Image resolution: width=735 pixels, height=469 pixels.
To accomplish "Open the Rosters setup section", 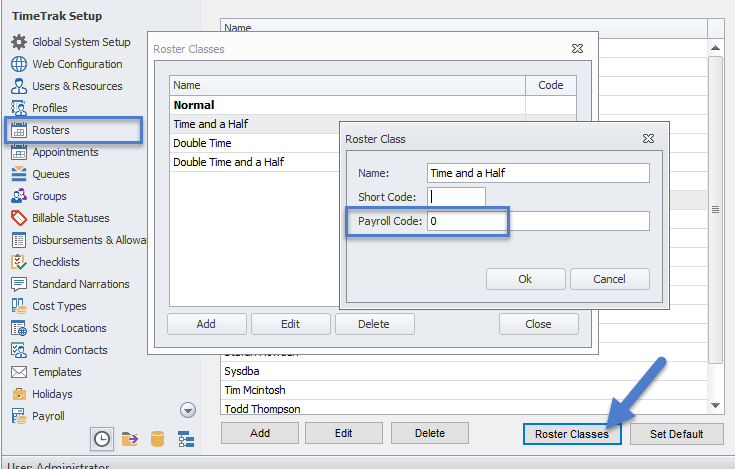I will pos(51,130).
